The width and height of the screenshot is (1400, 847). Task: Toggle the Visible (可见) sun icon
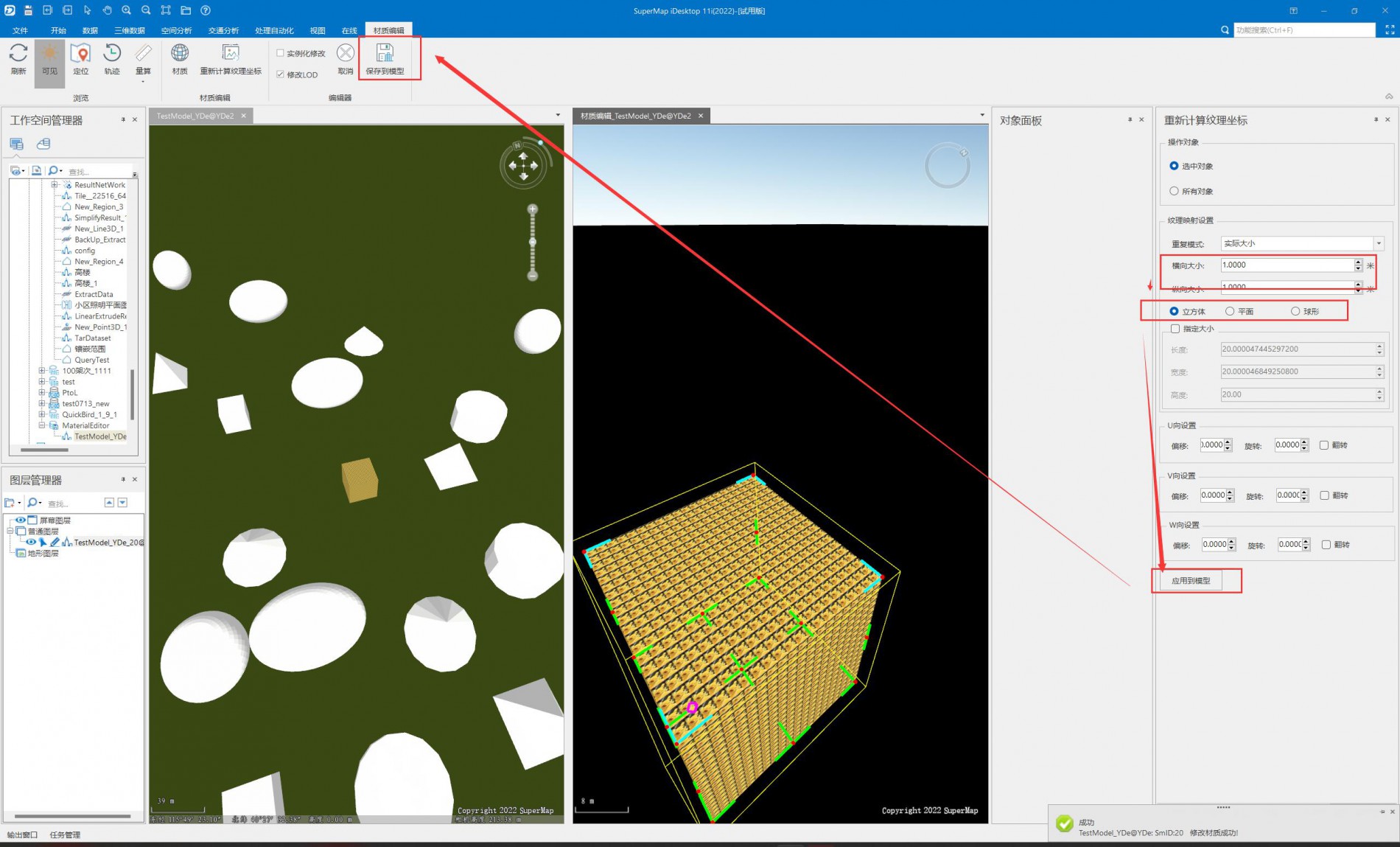49,53
